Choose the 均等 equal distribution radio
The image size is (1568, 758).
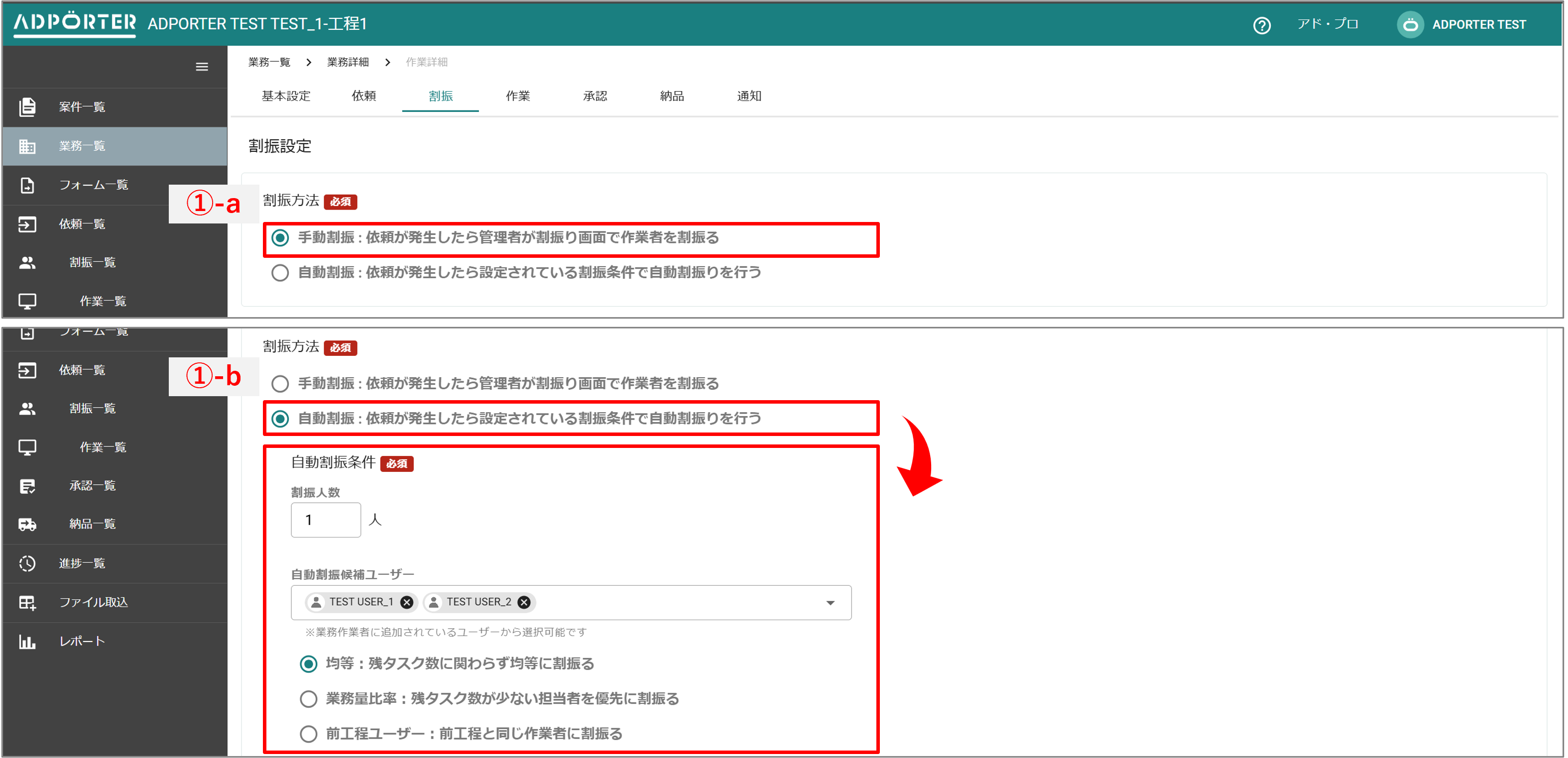click(309, 664)
